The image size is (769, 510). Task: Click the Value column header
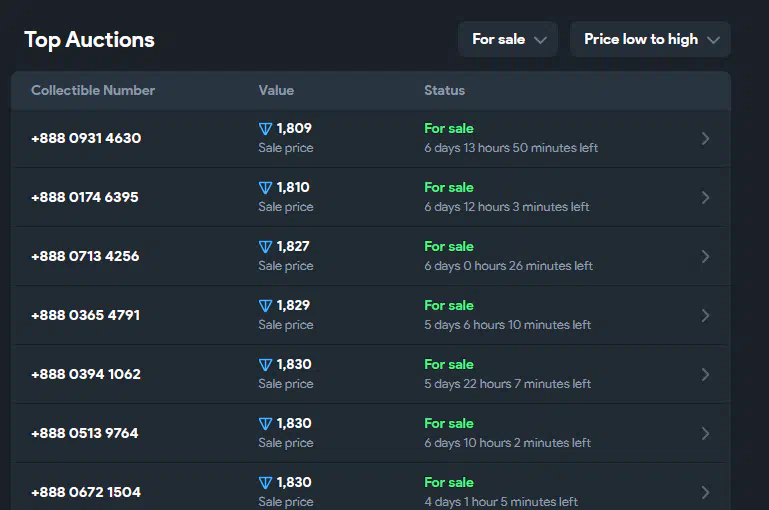pyautogui.click(x=276, y=90)
